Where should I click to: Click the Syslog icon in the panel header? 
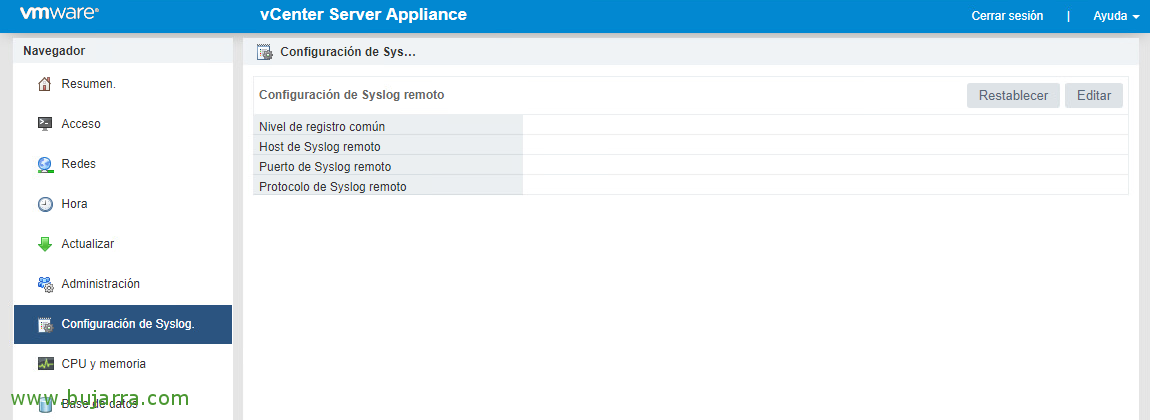click(x=265, y=52)
